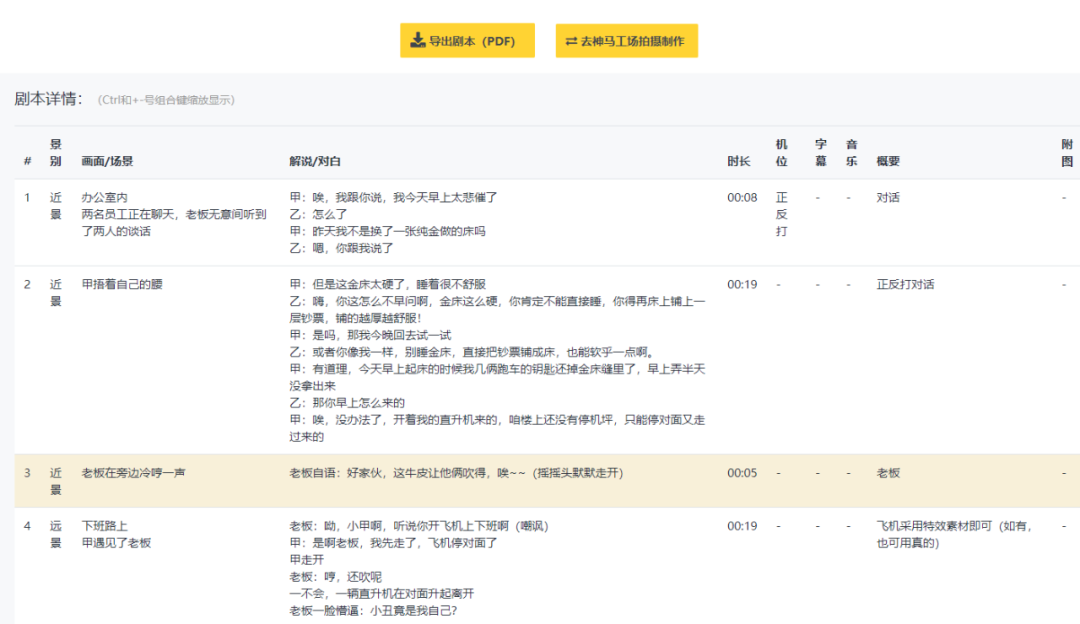The image size is (1080, 624).
Task: Click the 正反打对话 summary in row 2
Action: 905,284
